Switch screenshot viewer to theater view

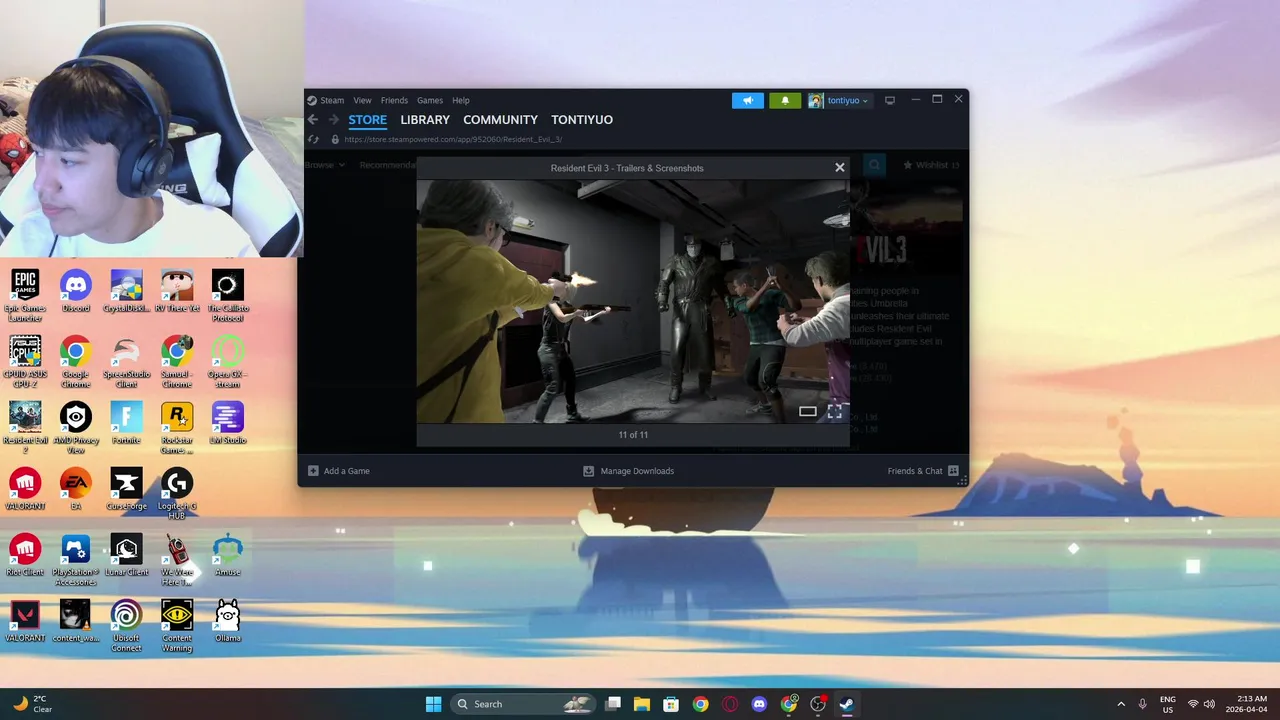808,411
